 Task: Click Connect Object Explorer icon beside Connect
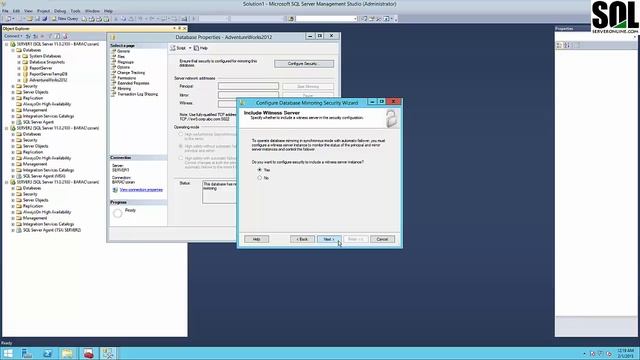[28, 36]
